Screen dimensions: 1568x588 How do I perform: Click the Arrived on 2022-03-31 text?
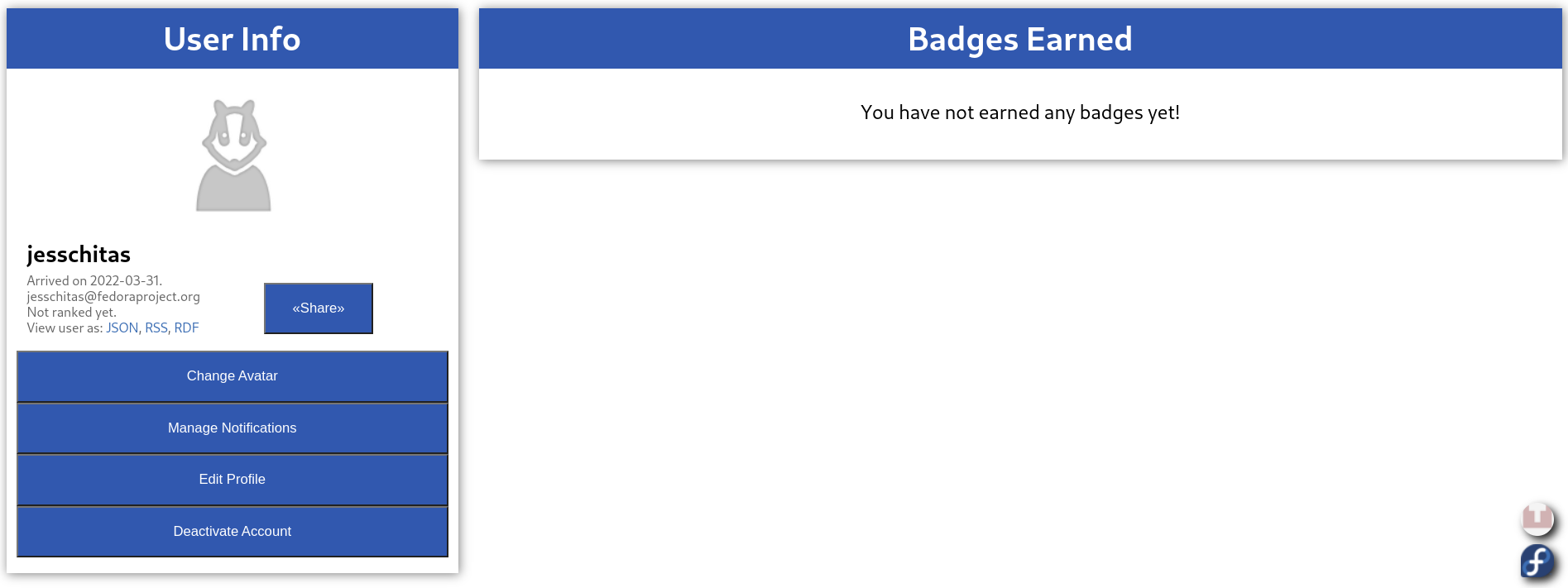tap(94, 281)
